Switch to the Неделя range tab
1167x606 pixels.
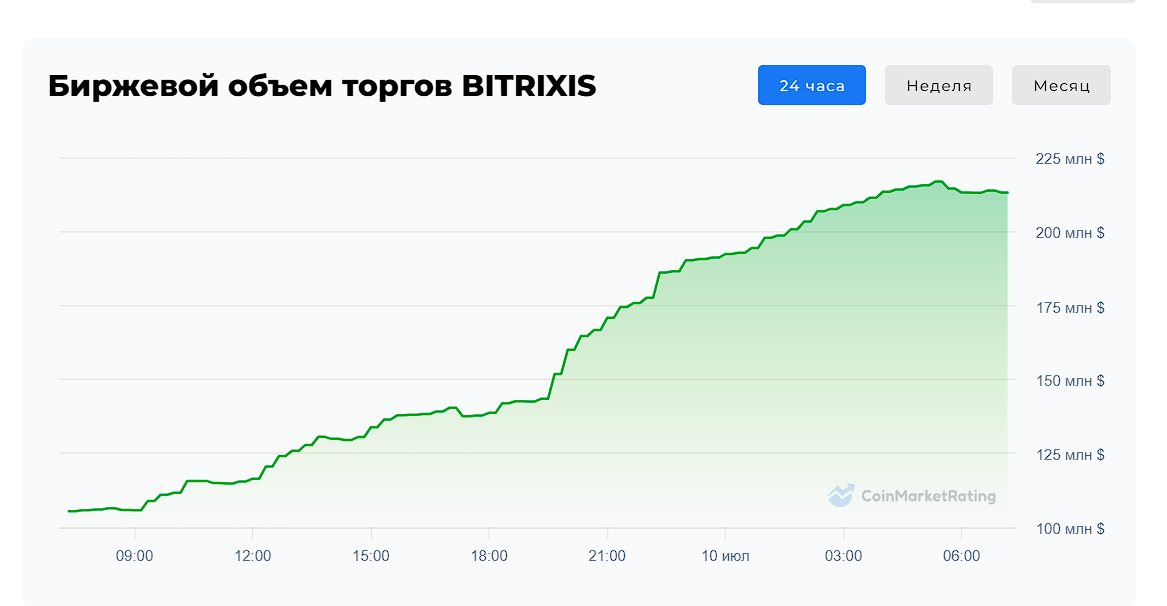[938, 85]
